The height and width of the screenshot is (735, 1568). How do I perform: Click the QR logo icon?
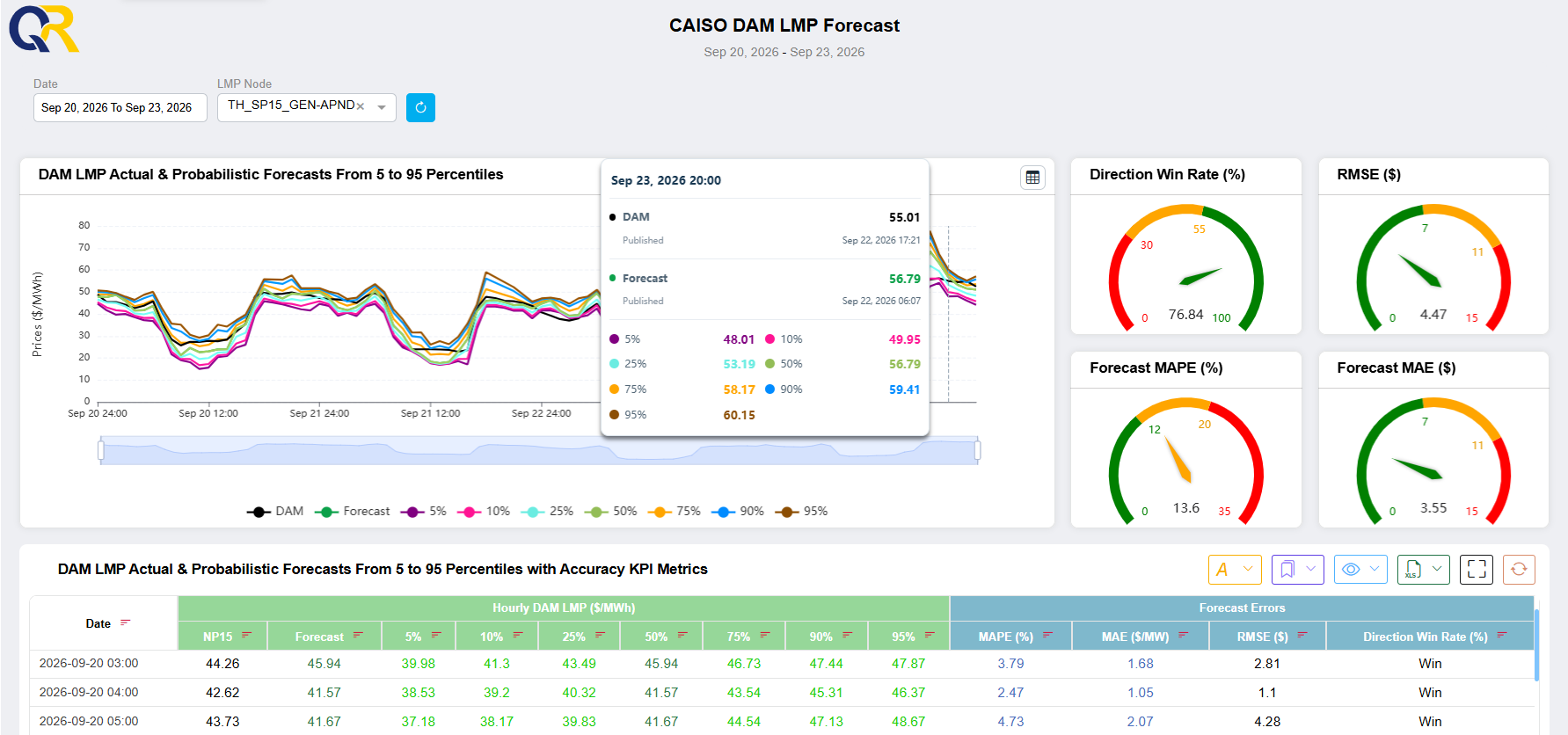(x=44, y=28)
